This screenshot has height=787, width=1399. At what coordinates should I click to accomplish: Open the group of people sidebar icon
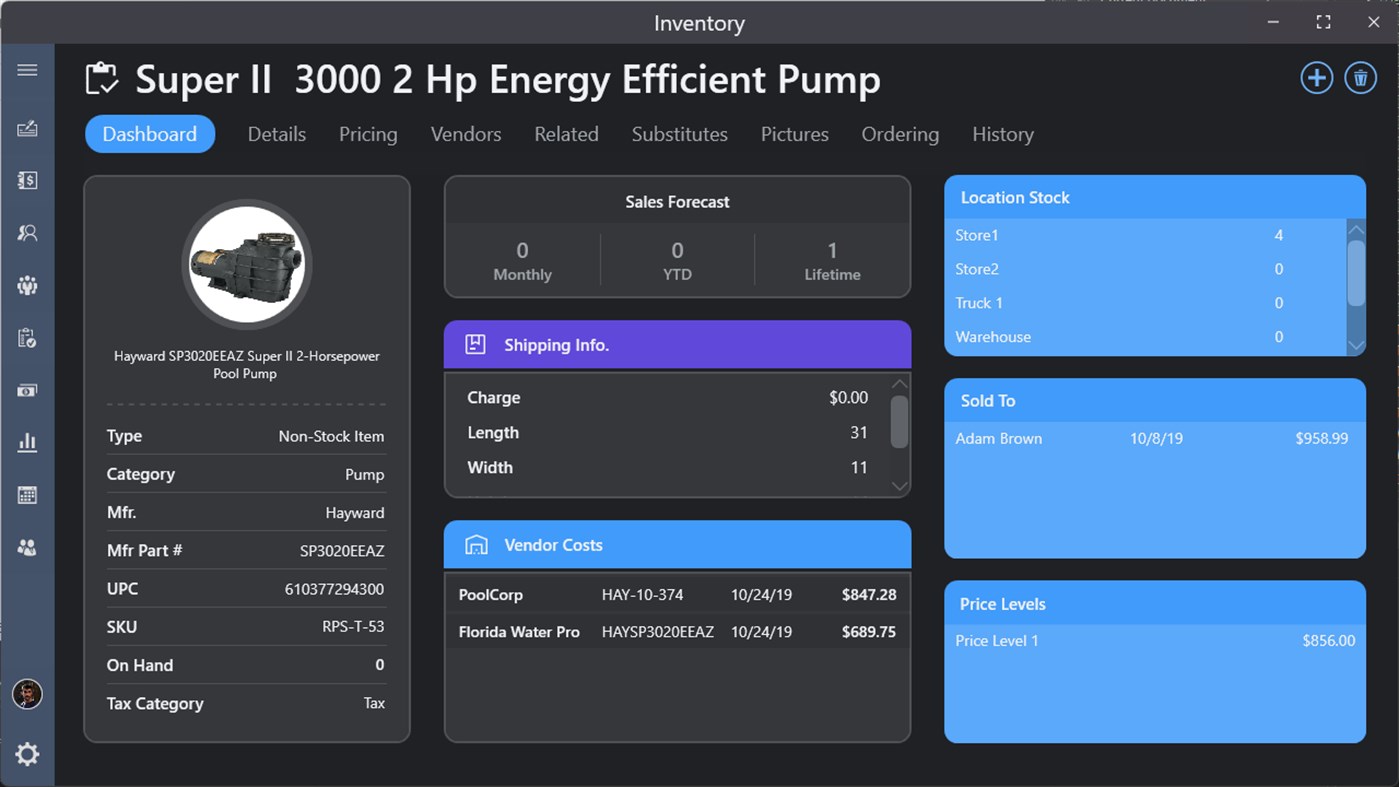click(27, 285)
